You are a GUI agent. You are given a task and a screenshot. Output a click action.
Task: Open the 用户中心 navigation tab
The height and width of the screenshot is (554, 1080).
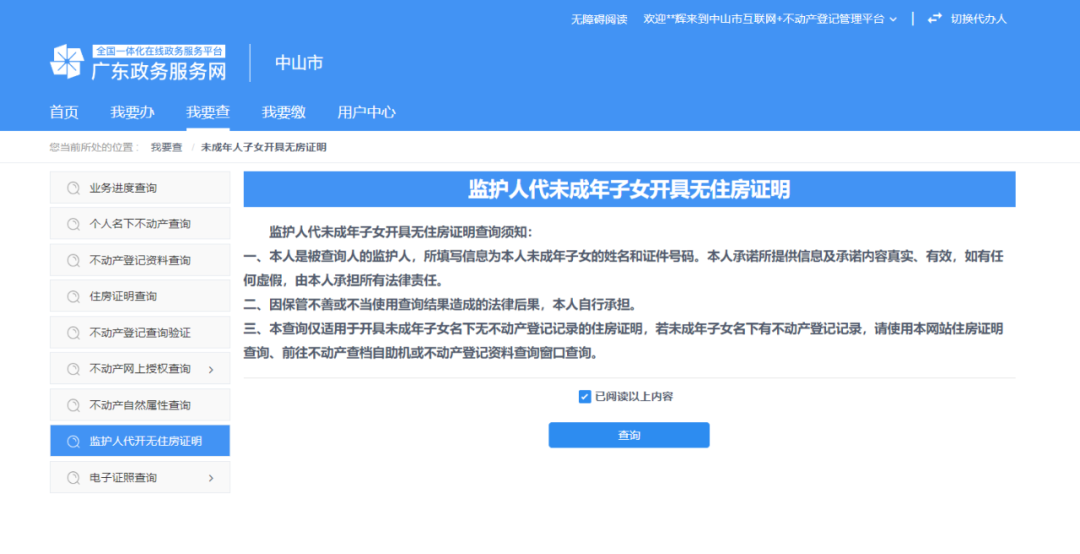click(366, 112)
